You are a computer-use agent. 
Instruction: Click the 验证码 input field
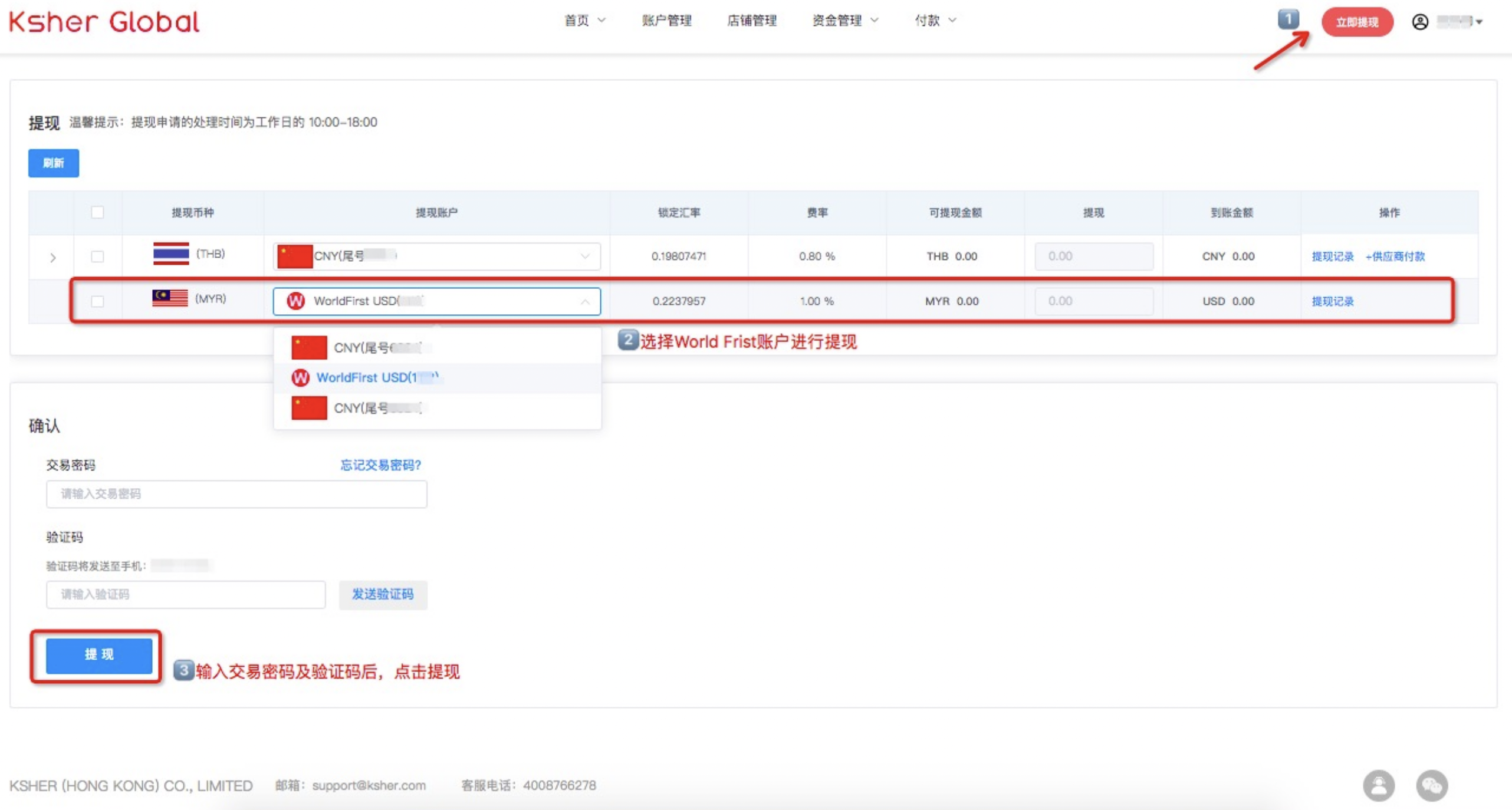pyautogui.click(x=186, y=594)
